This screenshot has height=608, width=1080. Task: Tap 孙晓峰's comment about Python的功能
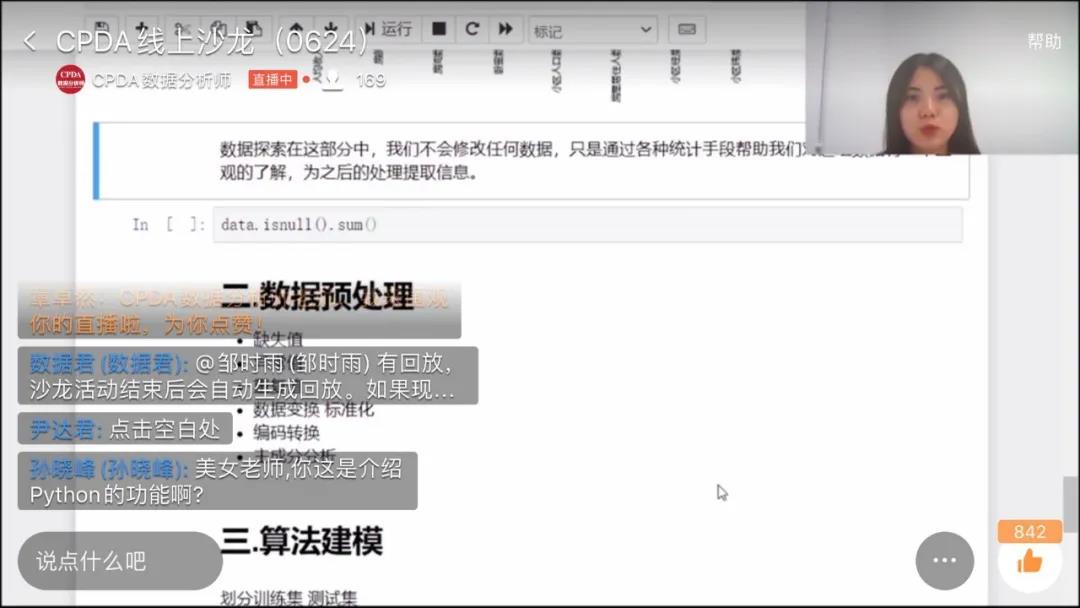coord(218,481)
